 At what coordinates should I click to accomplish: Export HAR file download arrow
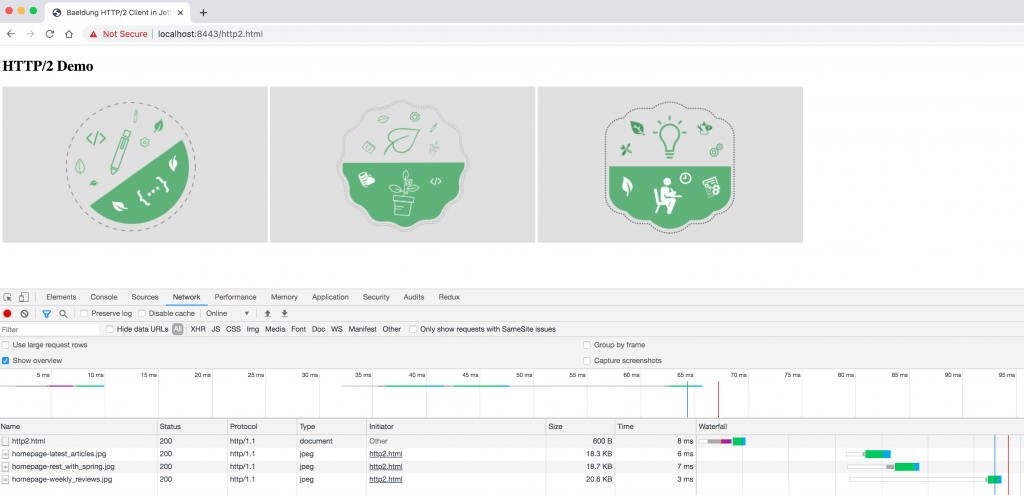(284, 313)
